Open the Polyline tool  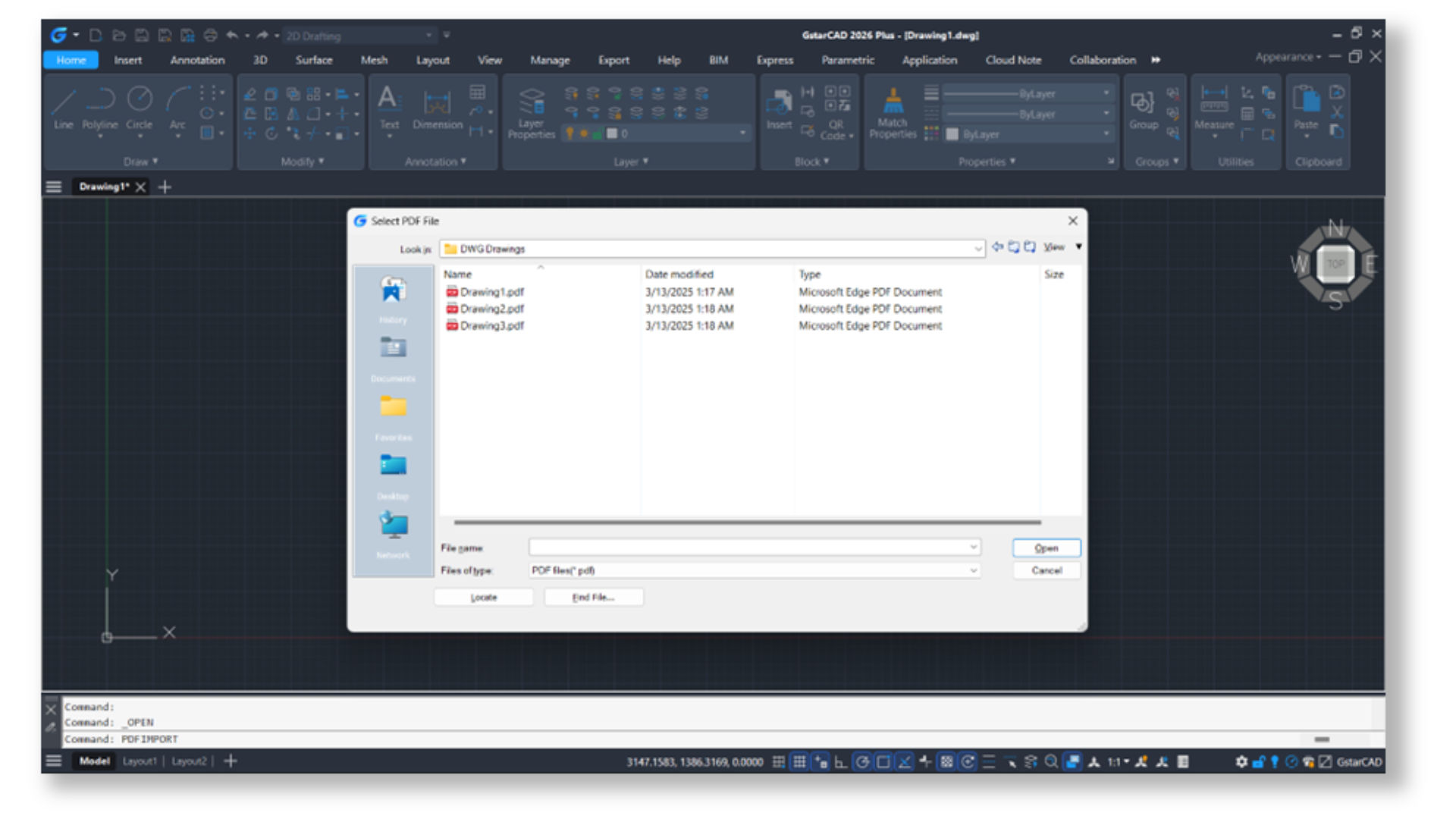click(101, 106)
